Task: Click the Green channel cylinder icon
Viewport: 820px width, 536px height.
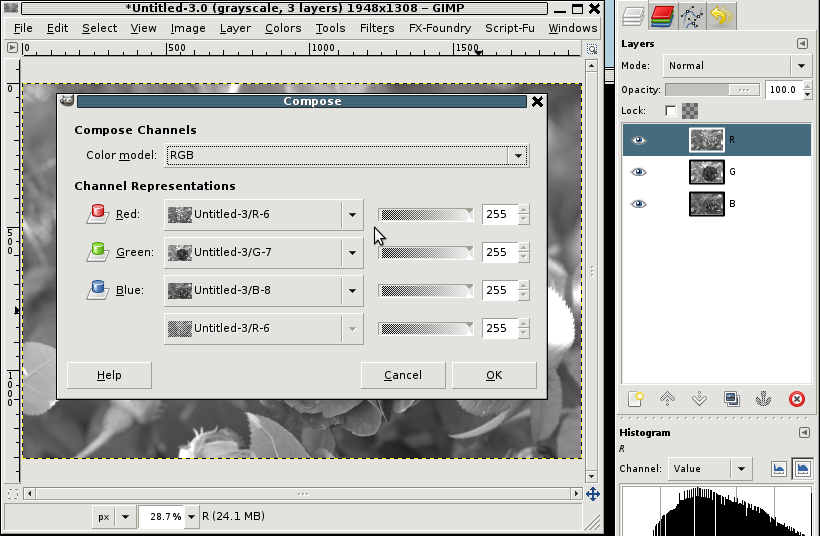Action: click(97, 252)
